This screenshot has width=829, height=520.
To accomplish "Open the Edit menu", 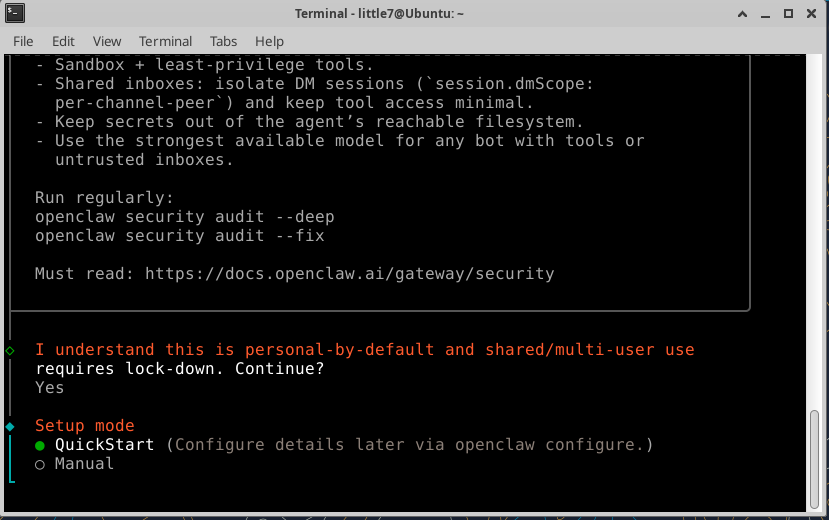I will coord(63,41).
